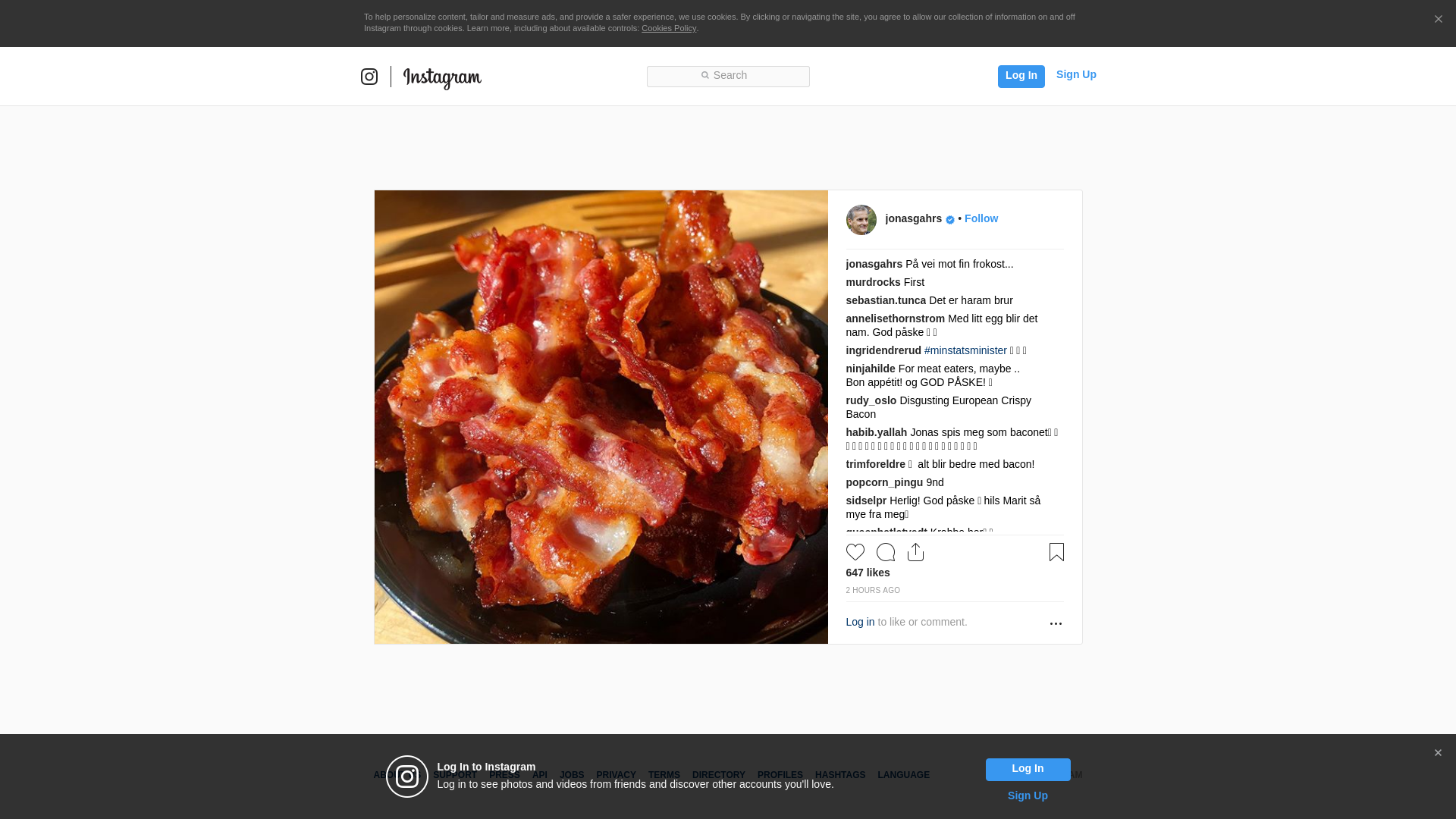Open the three-dot more options menu
This screenshot has height=819, width=1456.
tap(1056, 623)
